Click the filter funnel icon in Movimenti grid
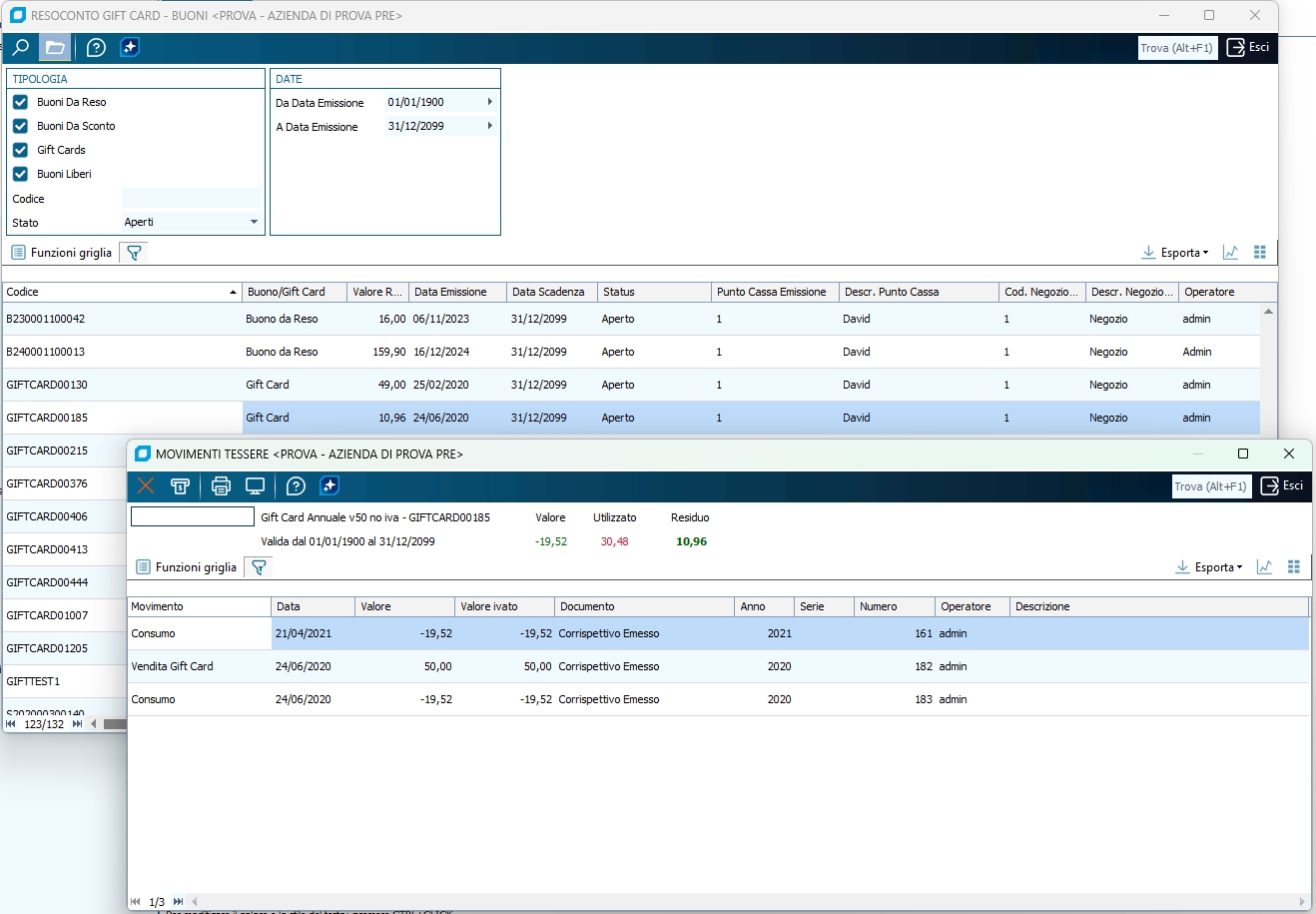Viewport: 1316px width, 914px height. (x=259, y=567)
